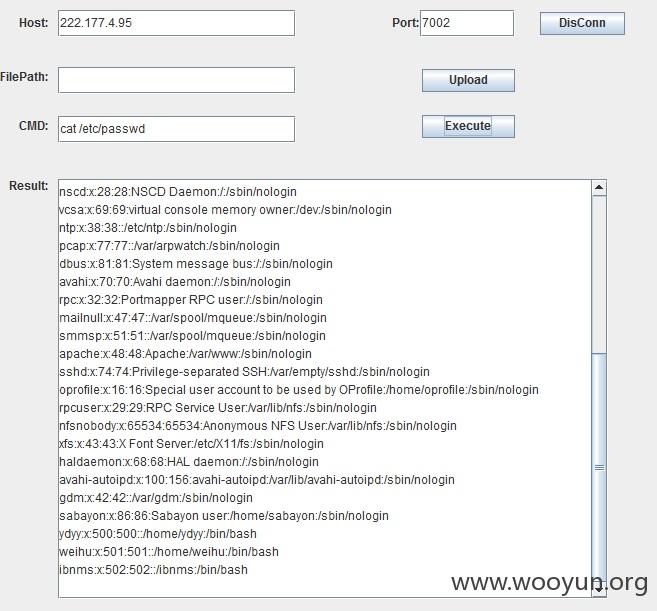
Task: Click the Host label
Action: pyautogui.click(x=34, y=23)
